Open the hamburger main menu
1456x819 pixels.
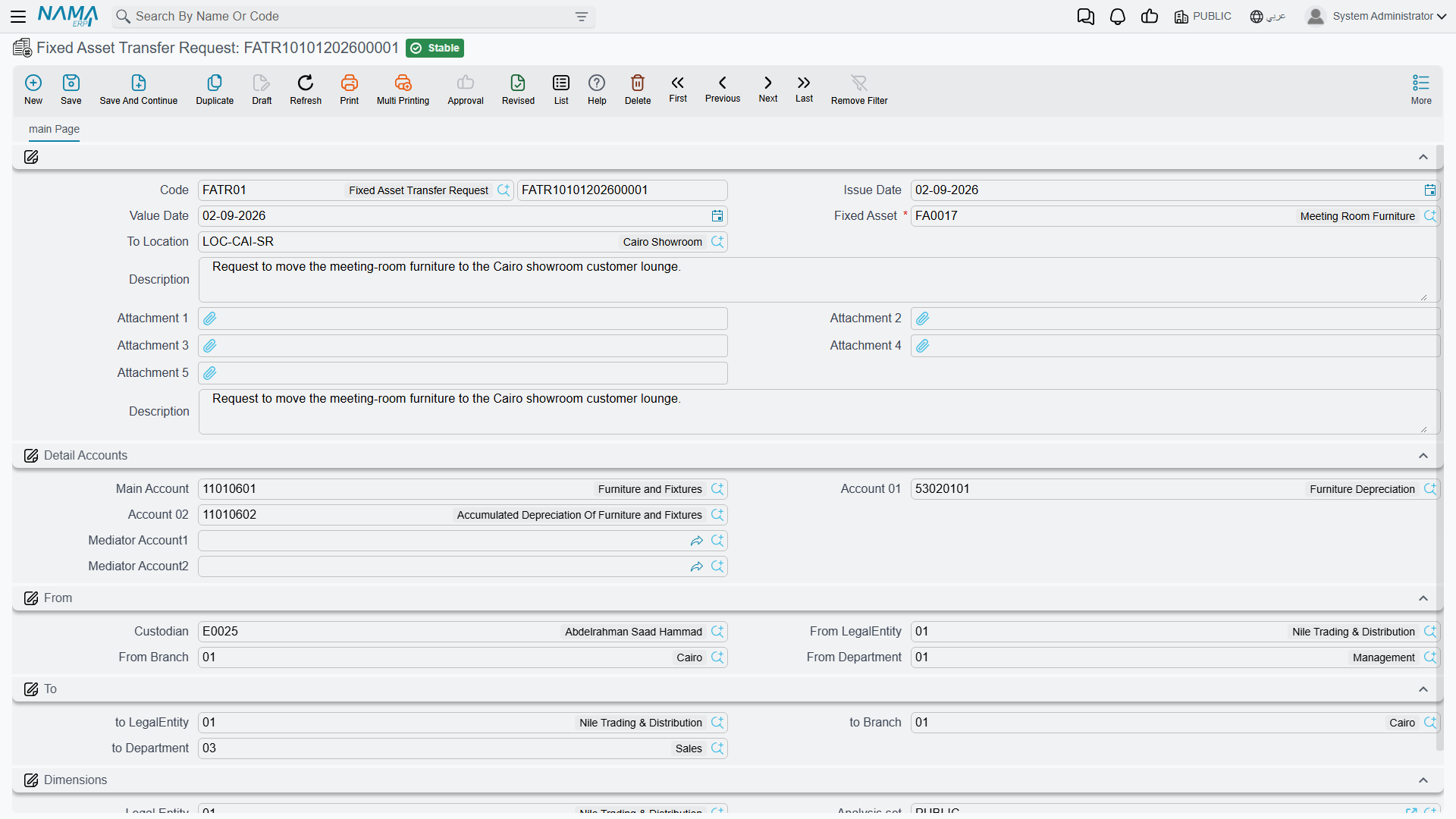click(18, 16)
